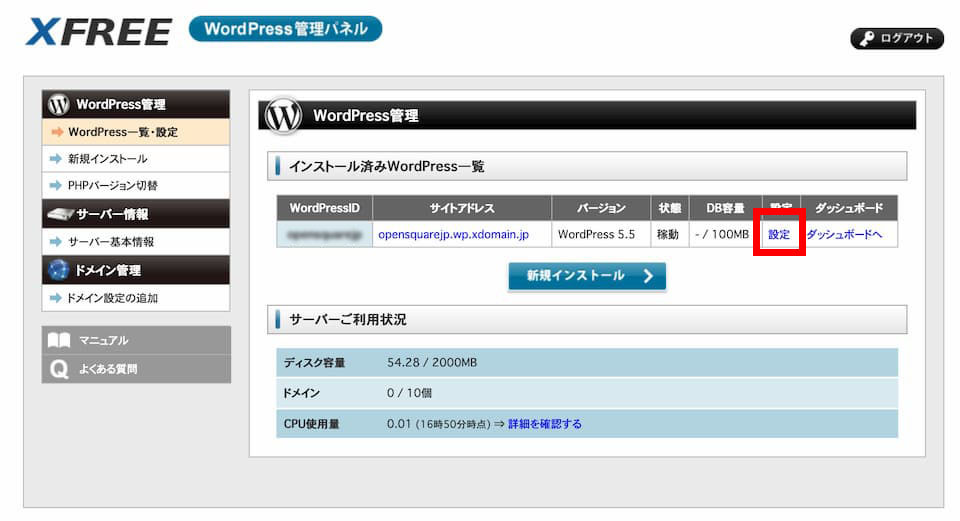Image resolution: width=960 pixels, height=521 pixels.
Task: Click the key icon on logout button
Action: [866, 39]
